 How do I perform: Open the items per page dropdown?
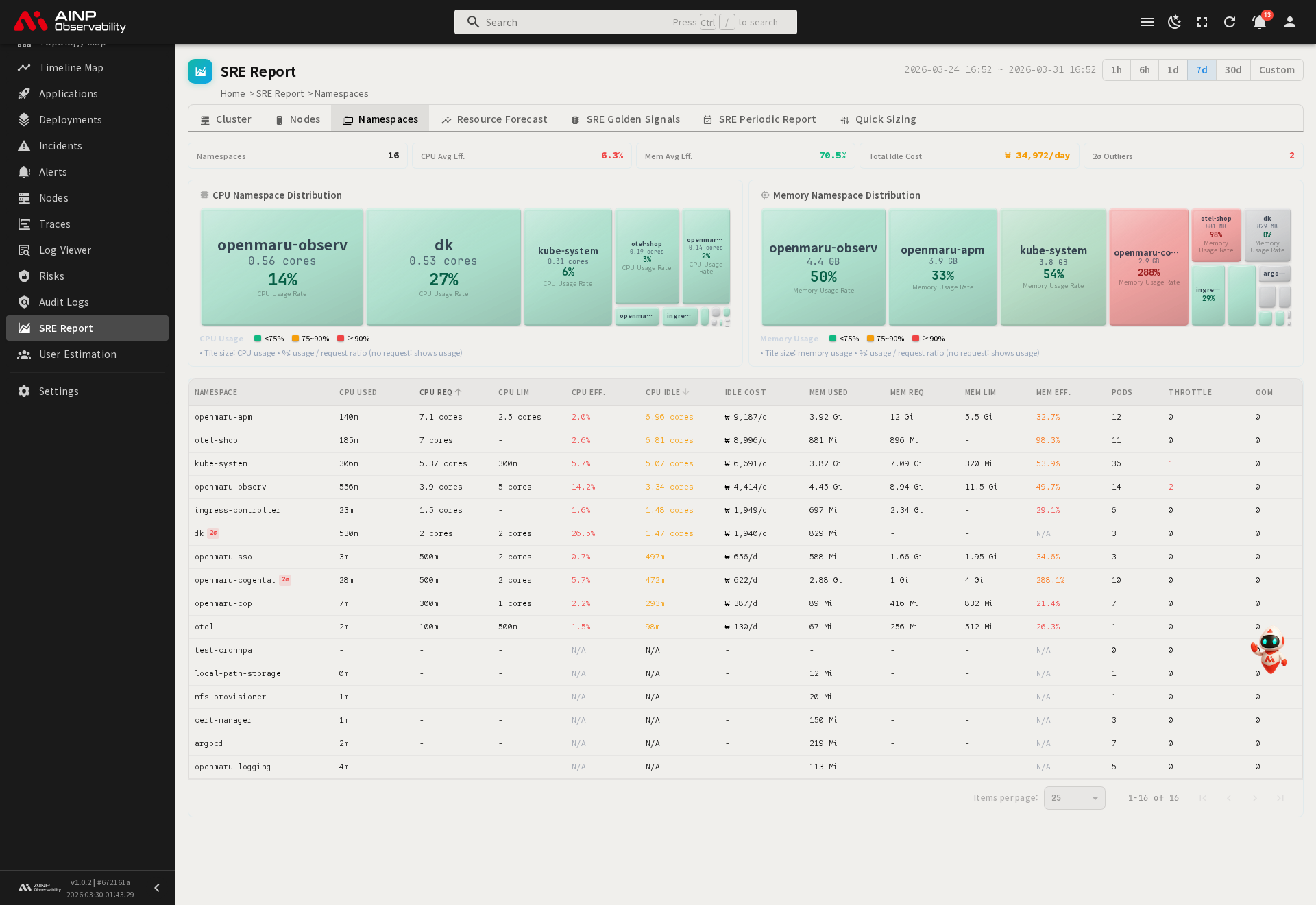point(1074,798)
